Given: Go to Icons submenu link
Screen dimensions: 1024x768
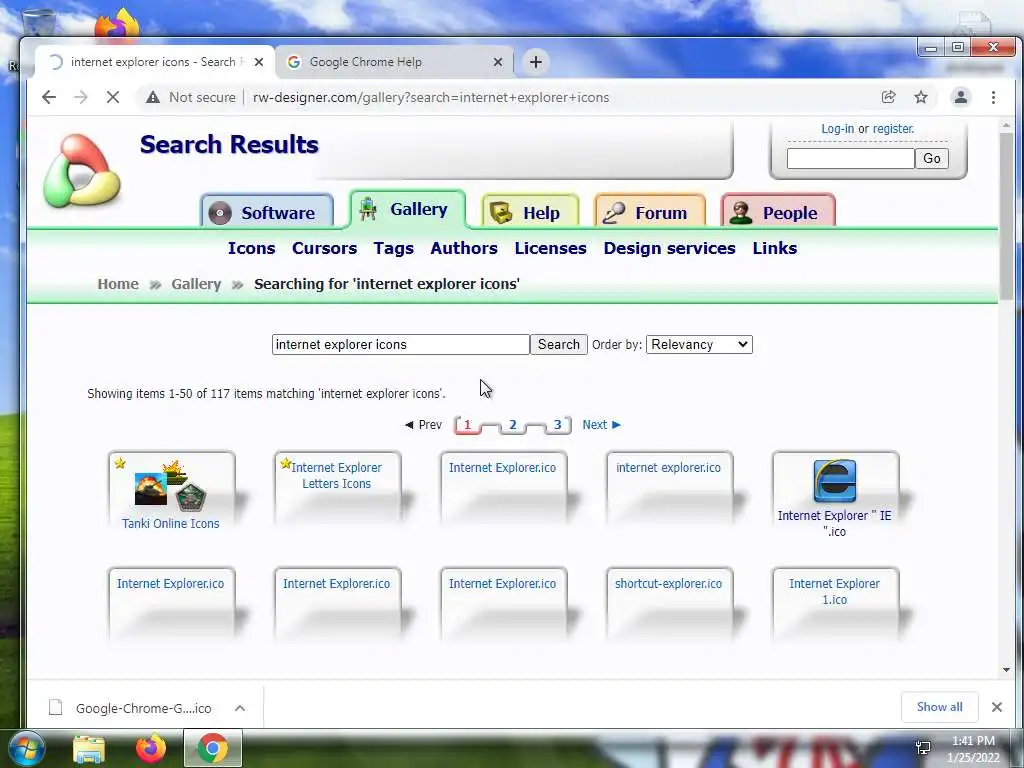Looking at the screenshot, I should coord(251,248).
